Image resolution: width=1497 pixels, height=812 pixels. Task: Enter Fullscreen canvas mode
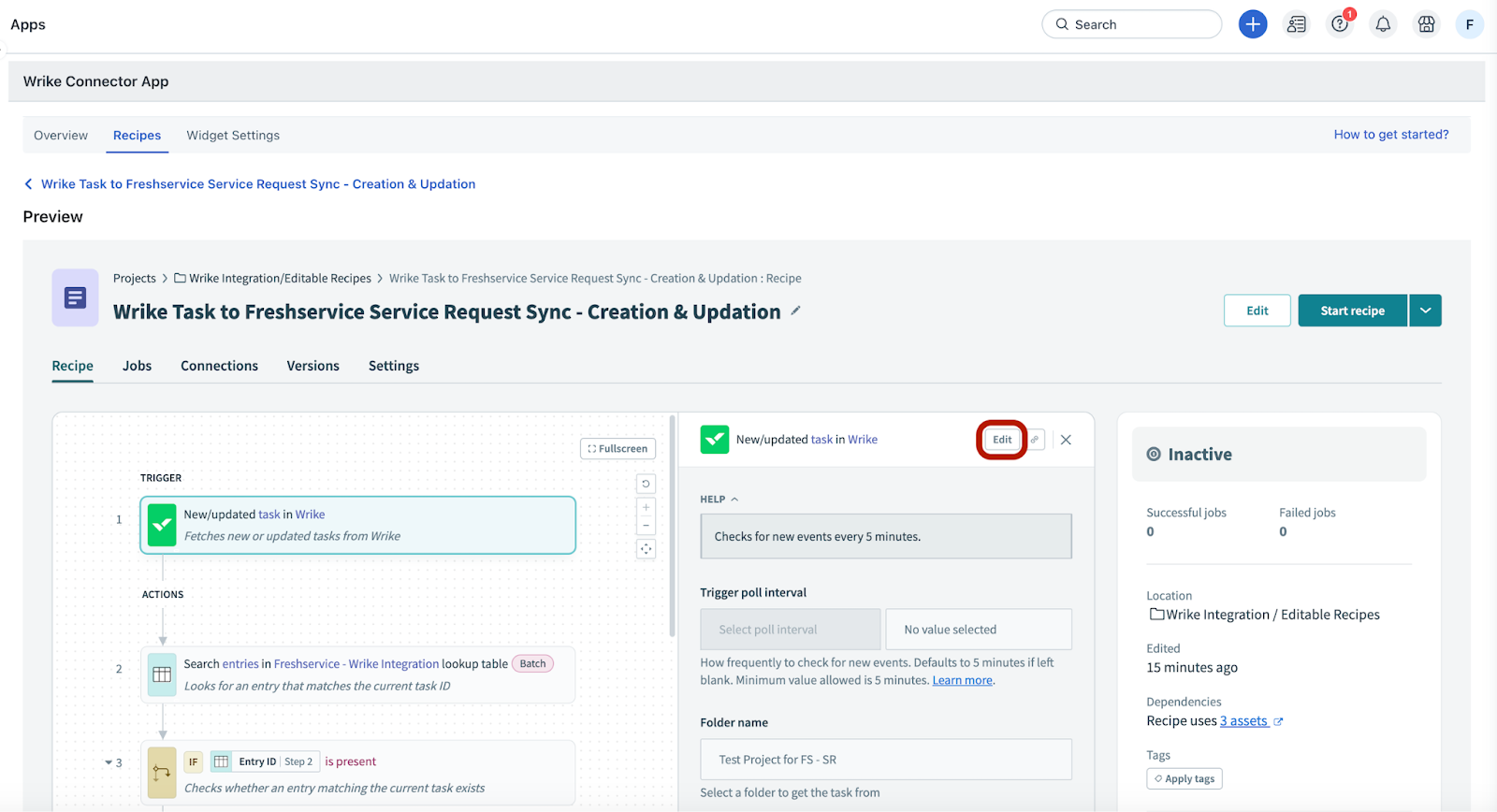[618, 449]
